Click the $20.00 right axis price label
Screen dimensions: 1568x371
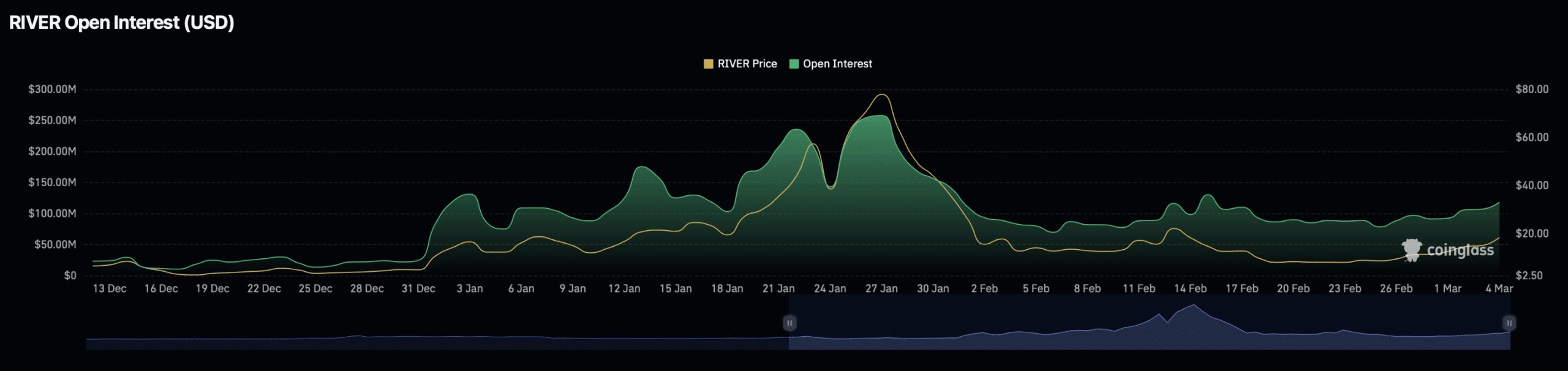tap(1532, 233)
